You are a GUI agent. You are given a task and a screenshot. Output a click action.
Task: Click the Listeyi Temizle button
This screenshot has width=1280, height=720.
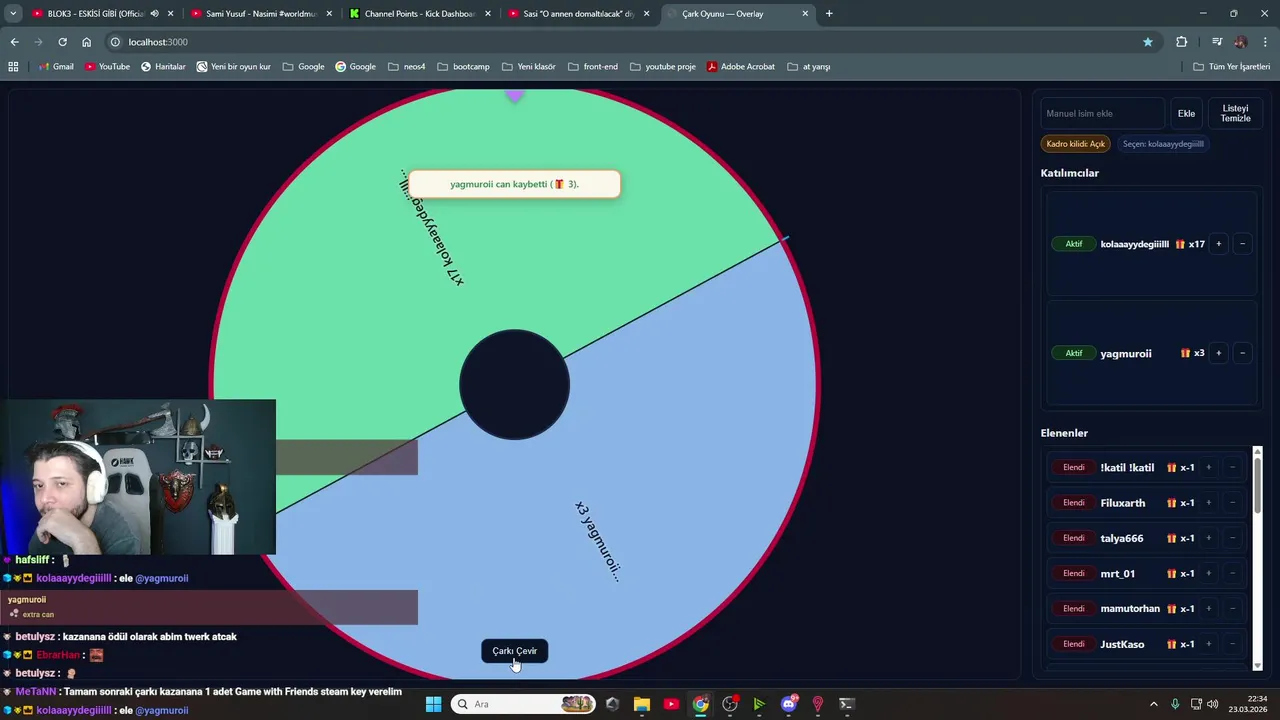1235,113
